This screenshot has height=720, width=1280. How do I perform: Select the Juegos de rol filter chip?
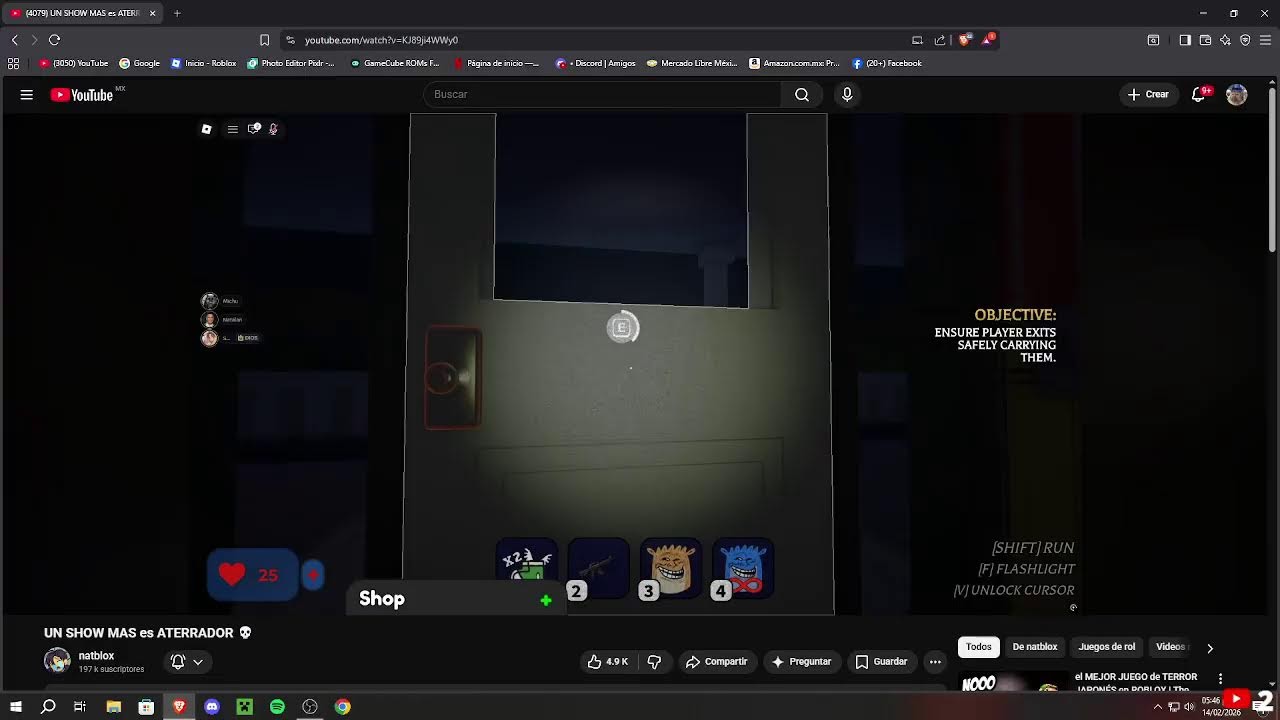point(1107,647)
